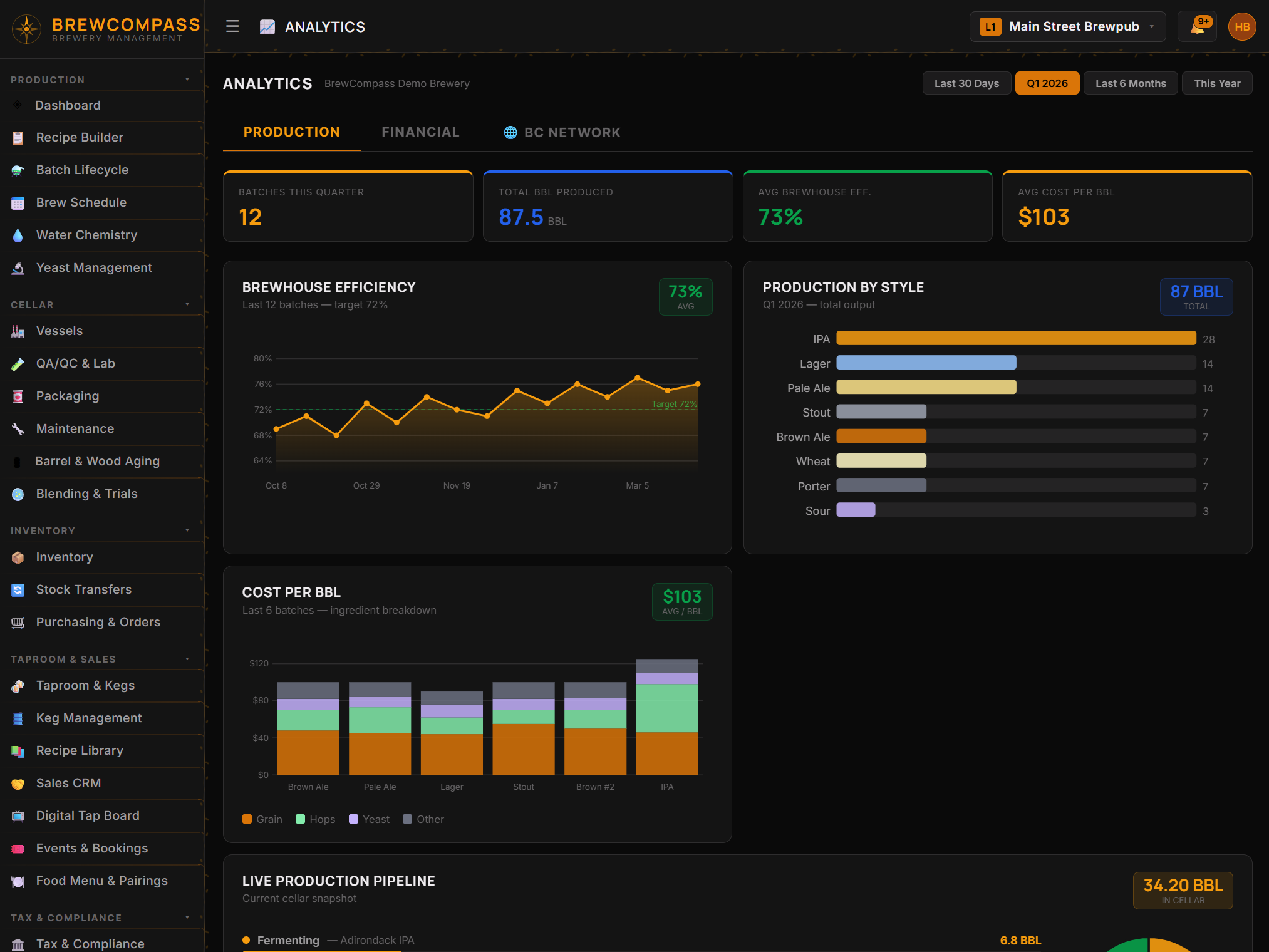Image resolution: width=1269 pixels, height=952 pixels.
Task: Select the Last 30 Days range
Action: (x=966, y=83)
